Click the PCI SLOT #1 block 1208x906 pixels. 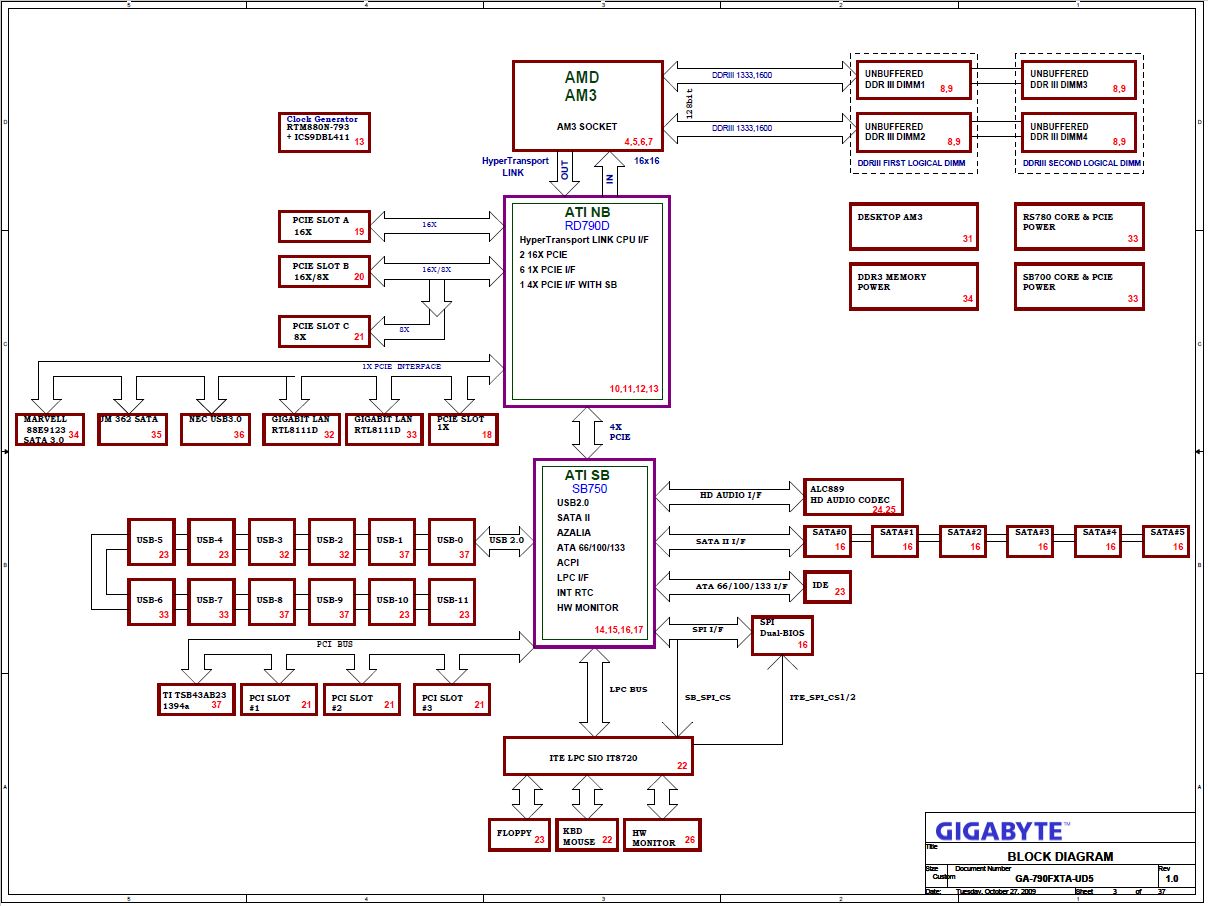(x=279, y=699)
